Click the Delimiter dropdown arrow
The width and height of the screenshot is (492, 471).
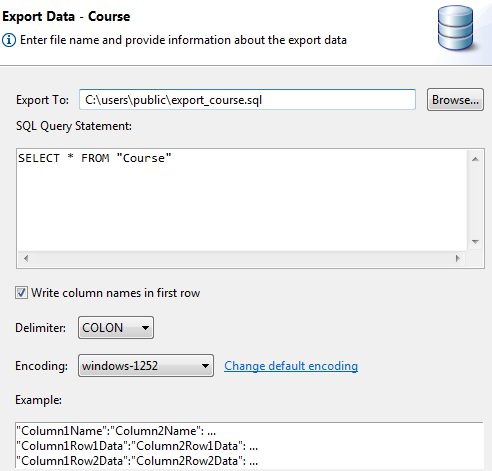point(145,328)
